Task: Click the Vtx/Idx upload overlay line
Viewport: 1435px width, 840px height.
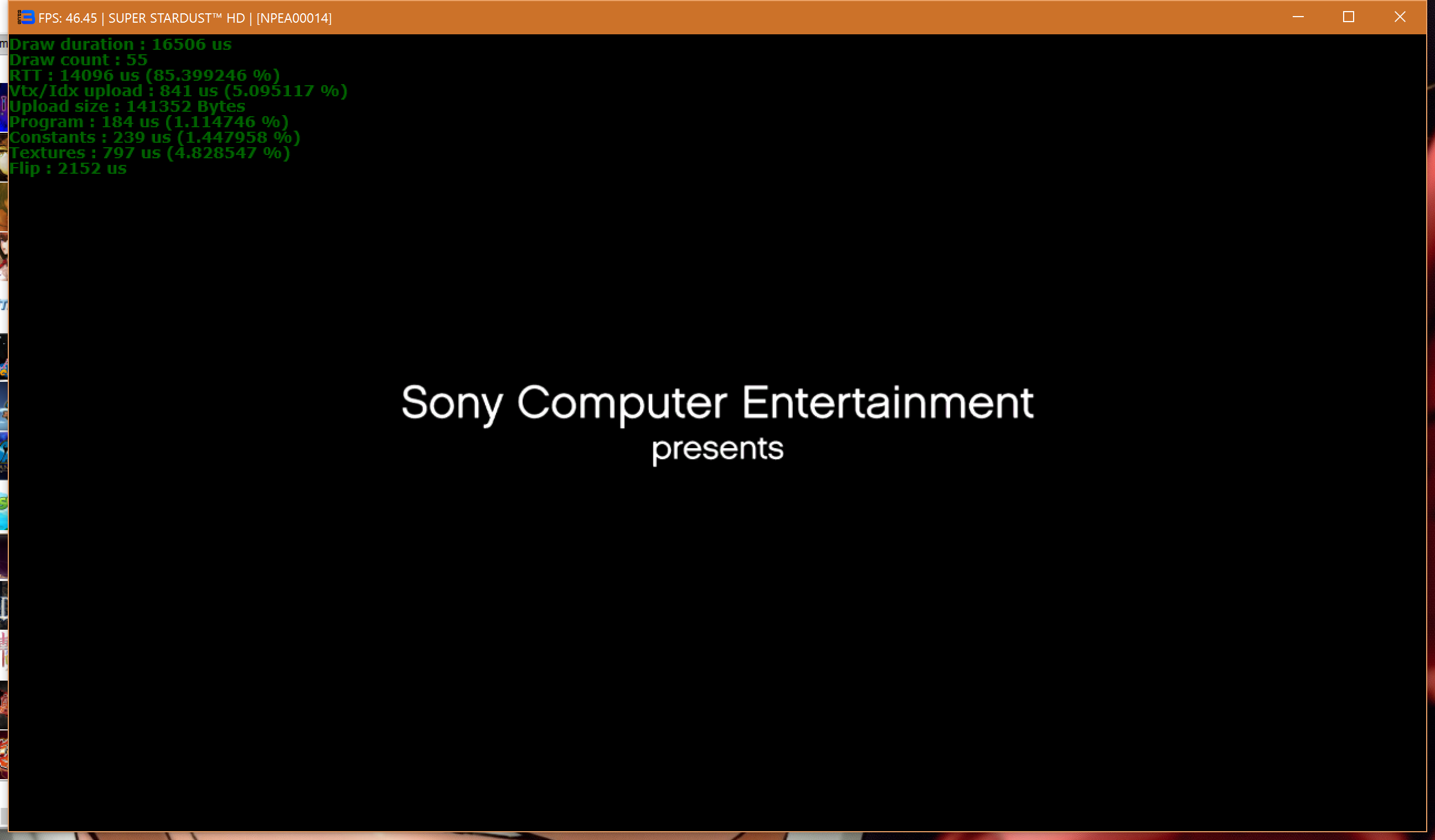Action: 178,91
